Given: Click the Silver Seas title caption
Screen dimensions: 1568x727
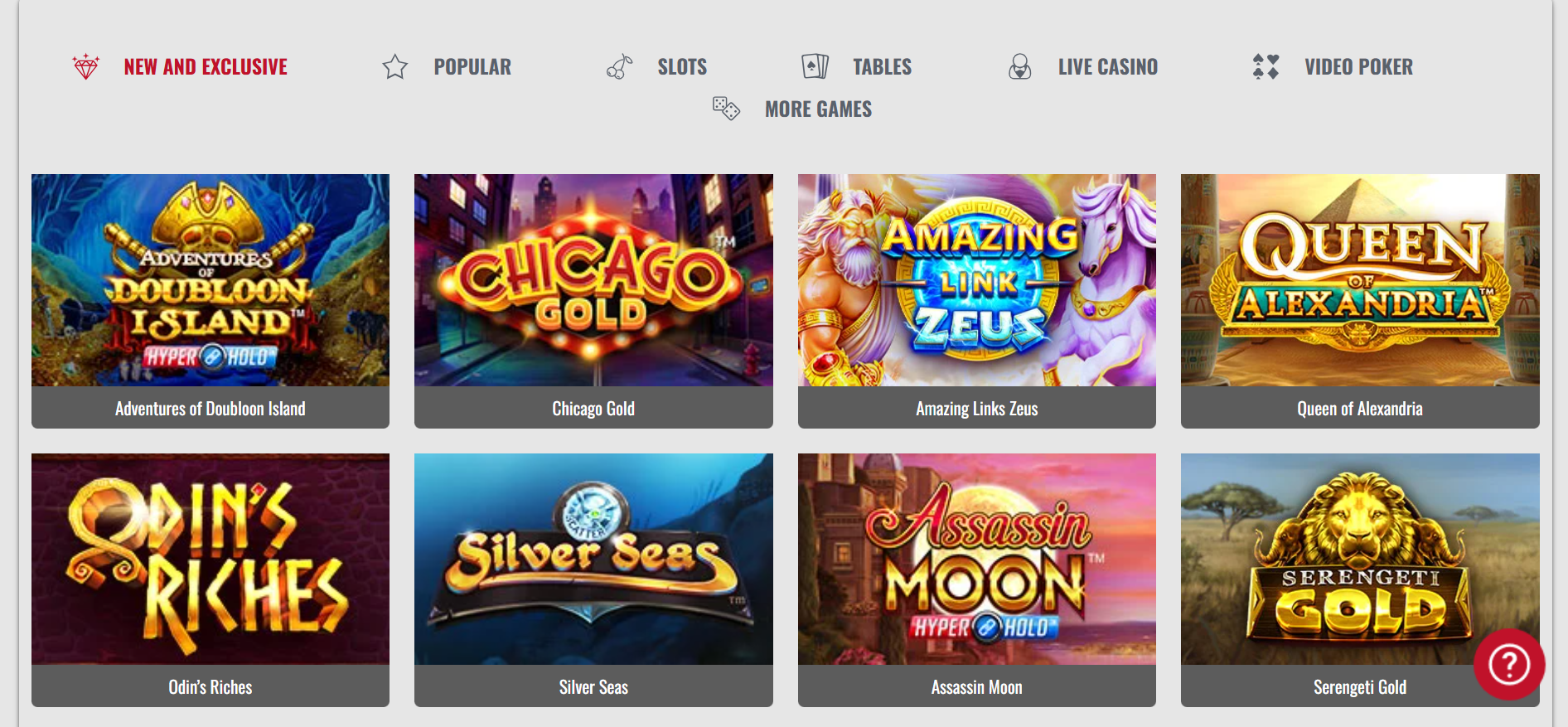Looking at the screenshot, I should point(593,687).
